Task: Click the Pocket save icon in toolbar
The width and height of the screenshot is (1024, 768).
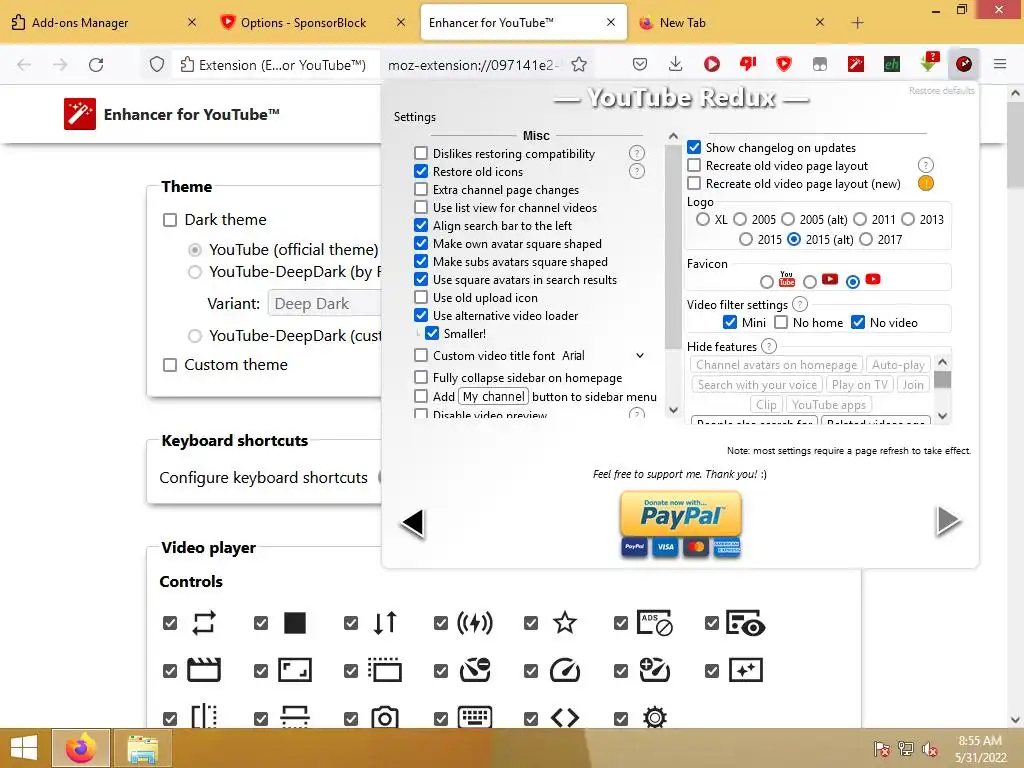Action: 640,64
